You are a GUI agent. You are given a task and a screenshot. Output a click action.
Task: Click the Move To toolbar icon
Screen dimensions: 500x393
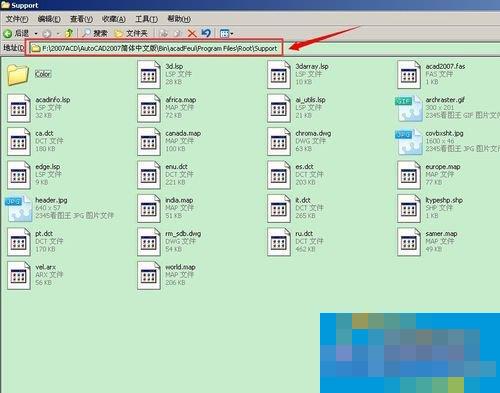click(x=163, y=33)
